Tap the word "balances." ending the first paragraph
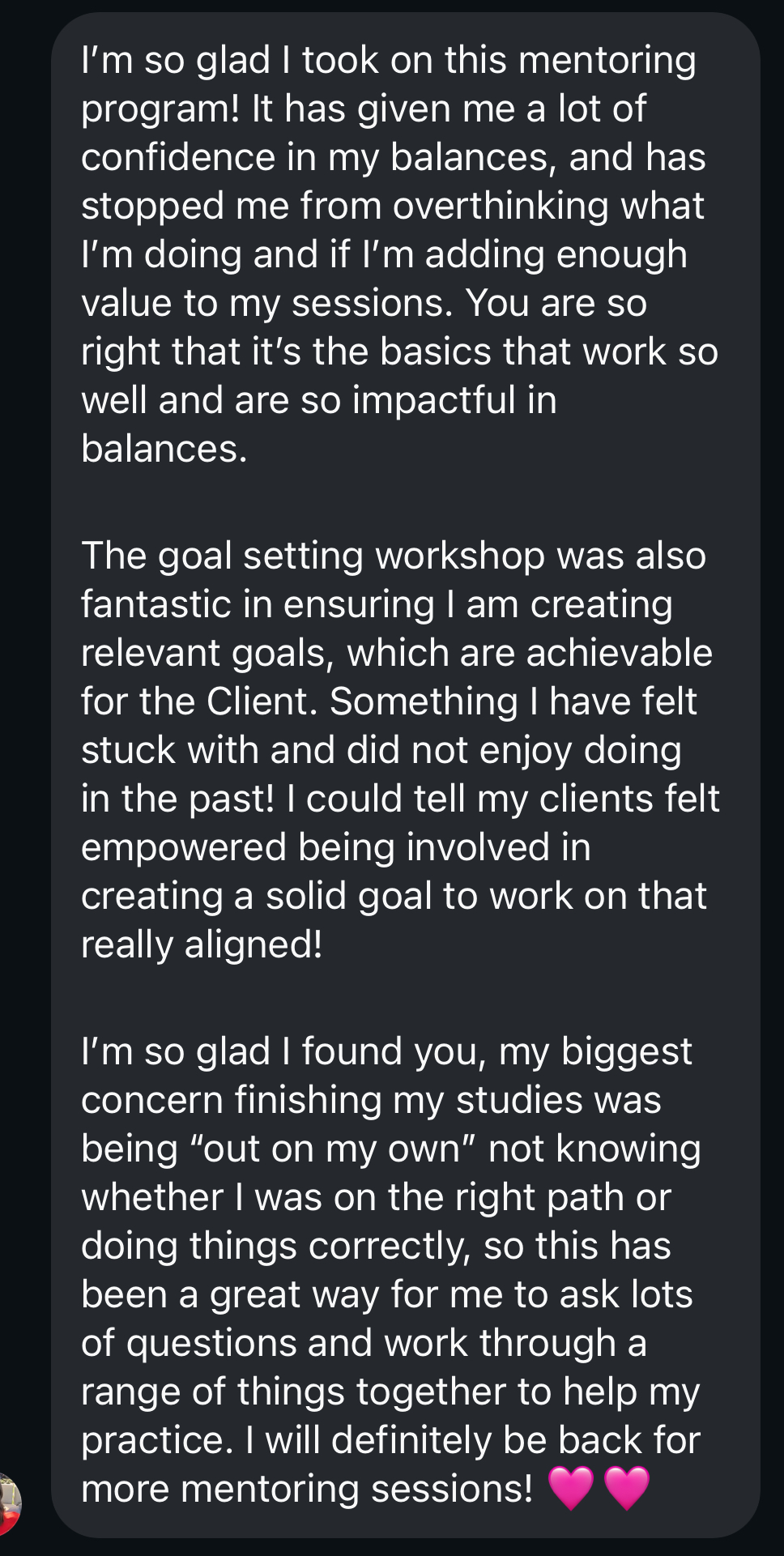 (164, 449)
